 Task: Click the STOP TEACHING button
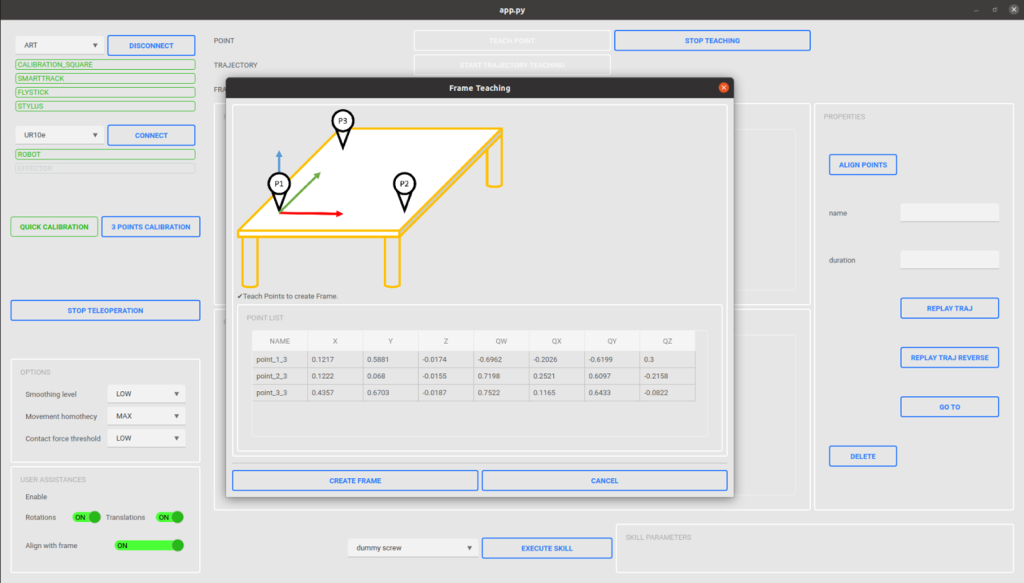pyautogui.click(x=711, y=41)
